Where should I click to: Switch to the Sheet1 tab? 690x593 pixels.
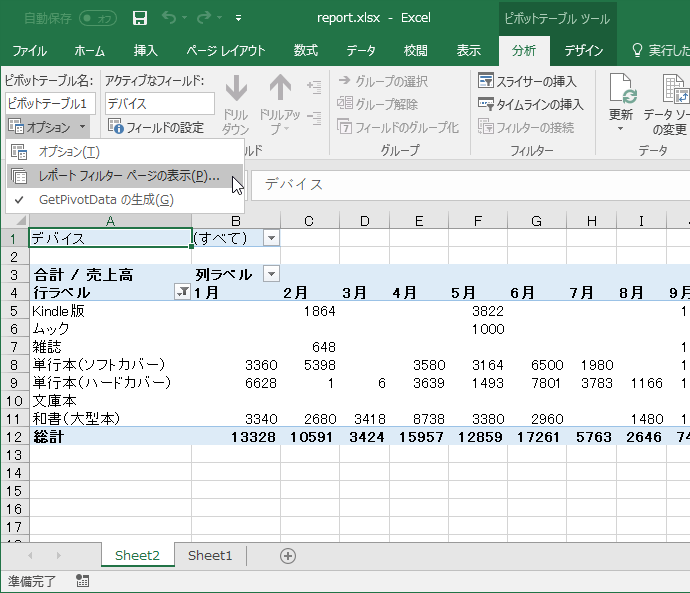(x=210, y=556)
